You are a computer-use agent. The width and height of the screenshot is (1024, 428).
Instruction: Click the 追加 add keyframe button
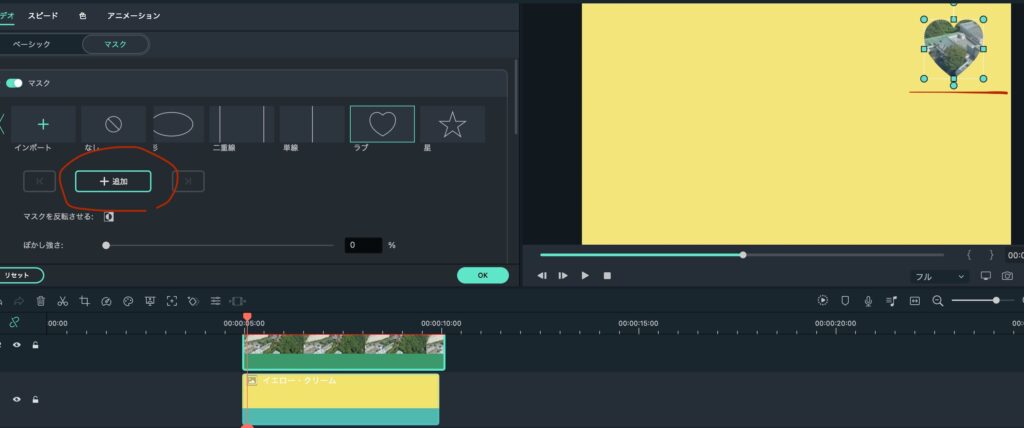pos(113,181)
